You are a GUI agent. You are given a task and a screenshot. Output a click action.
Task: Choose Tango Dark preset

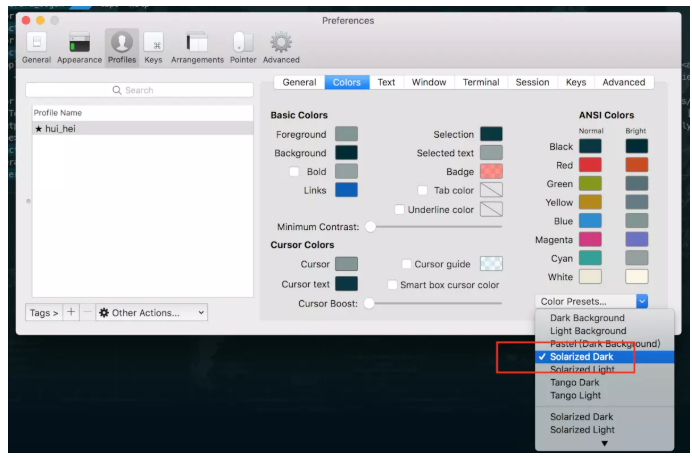click(x=575, y=382)
